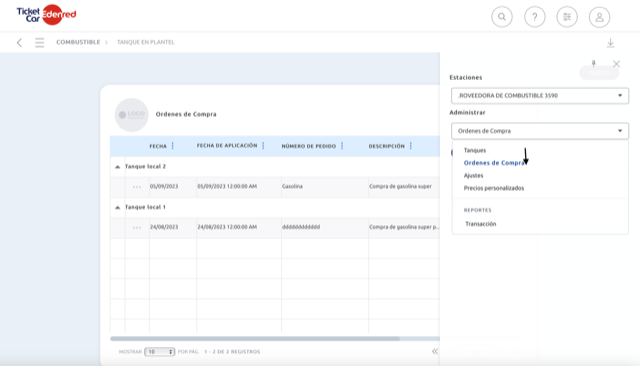This screenshot has height=366, width=640.
Task: Click the LOGO placeholder thumbnail
Action: point(131,115)
